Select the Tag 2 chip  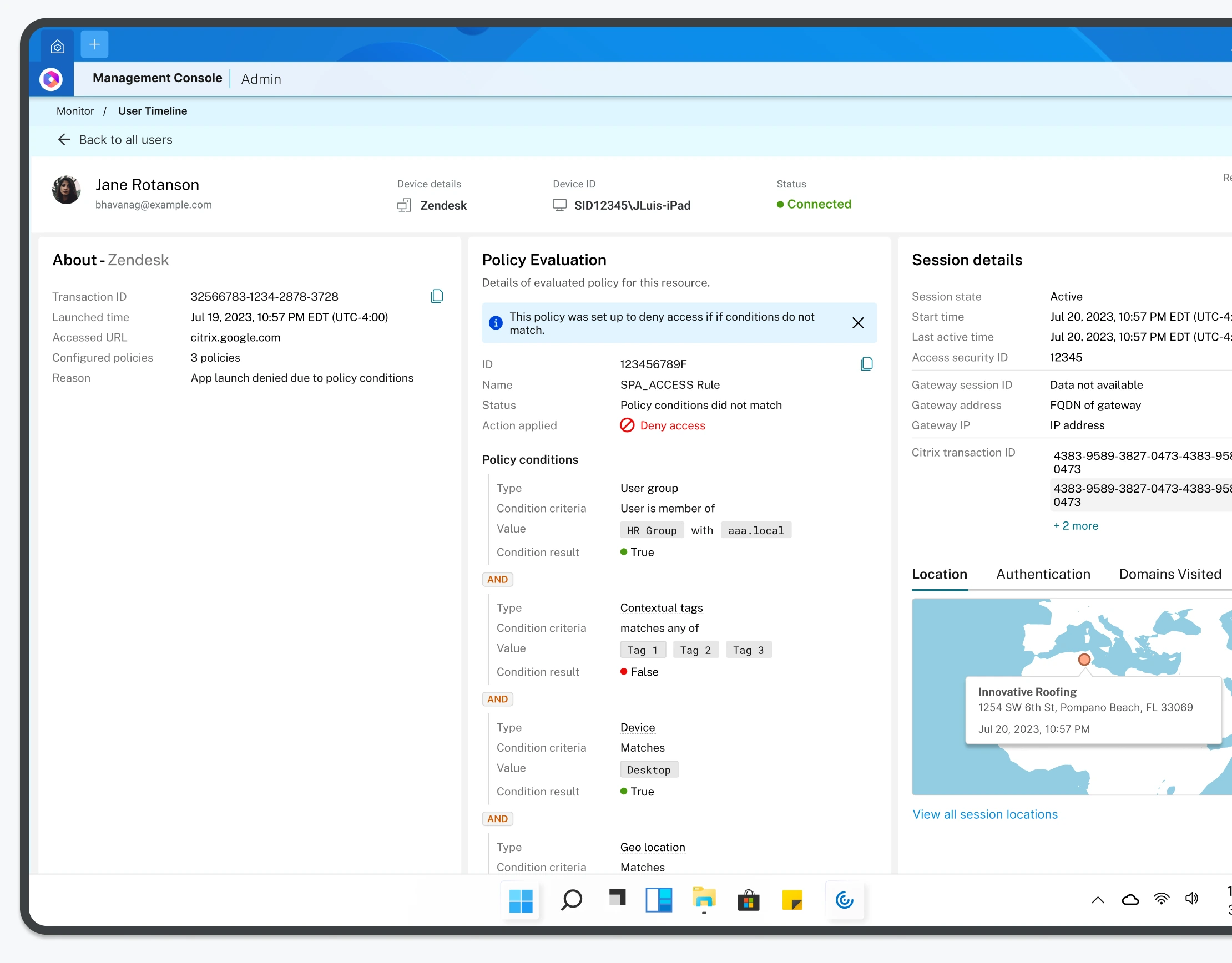click(x=695, y=650)
